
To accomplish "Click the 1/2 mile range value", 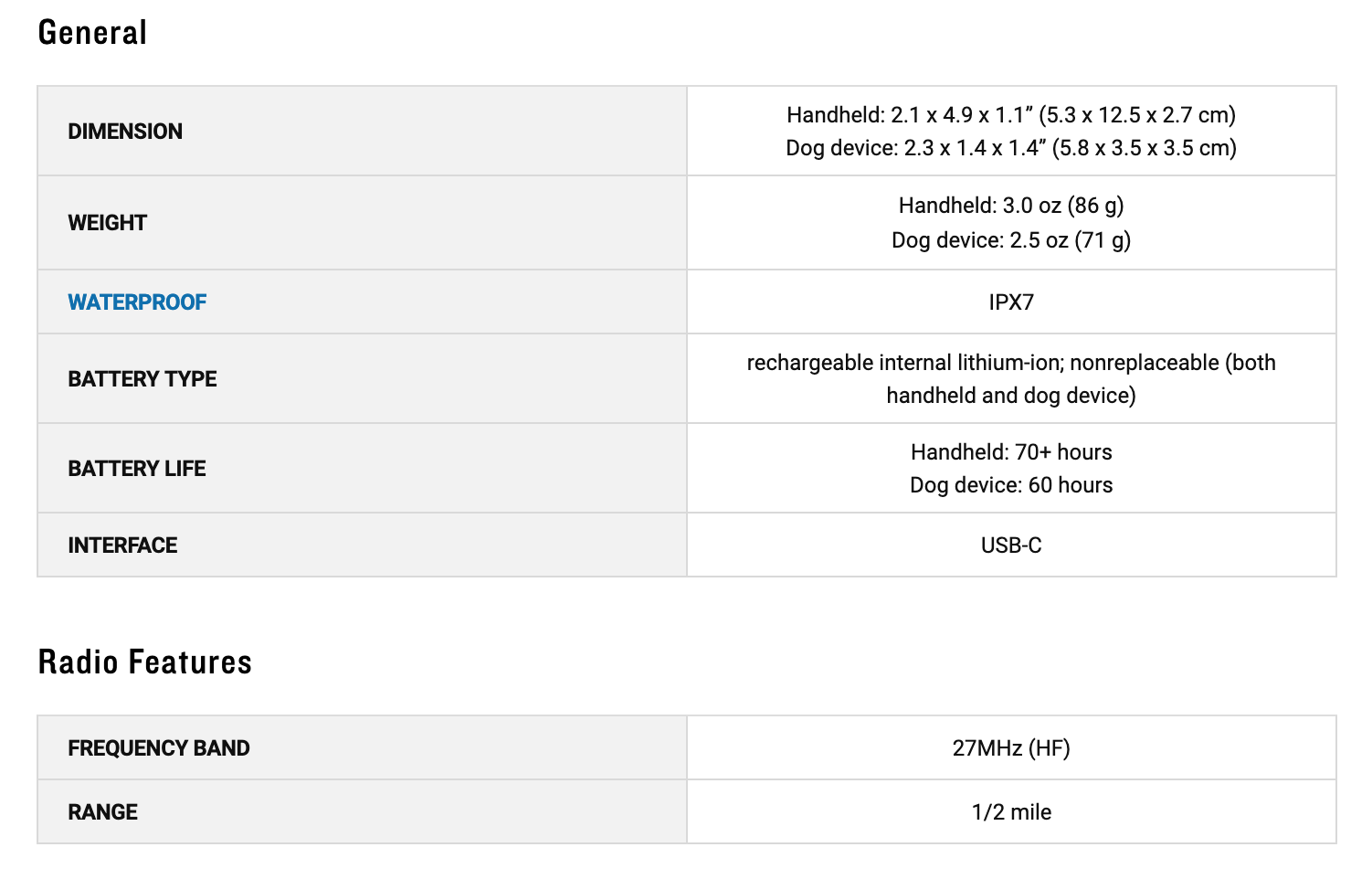I will point(1011,812).
